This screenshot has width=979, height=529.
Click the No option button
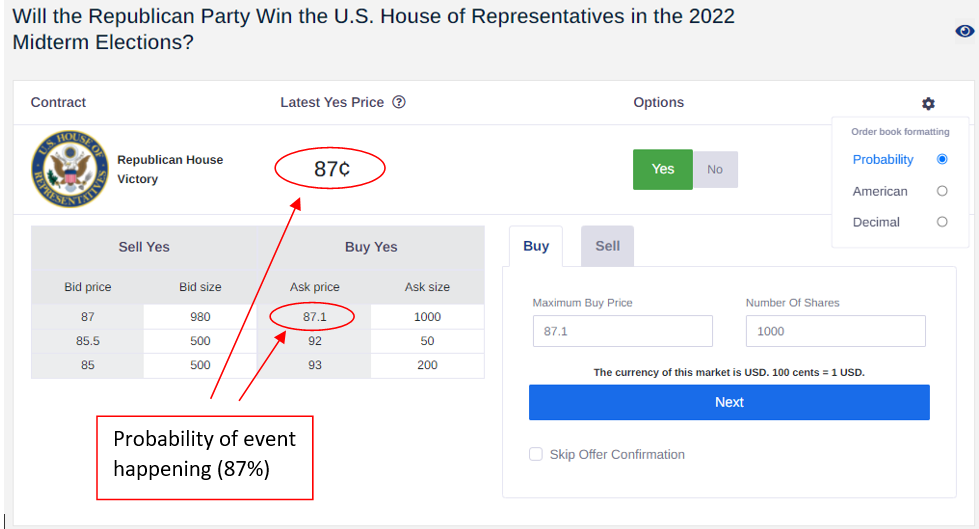tap(715, 169)
